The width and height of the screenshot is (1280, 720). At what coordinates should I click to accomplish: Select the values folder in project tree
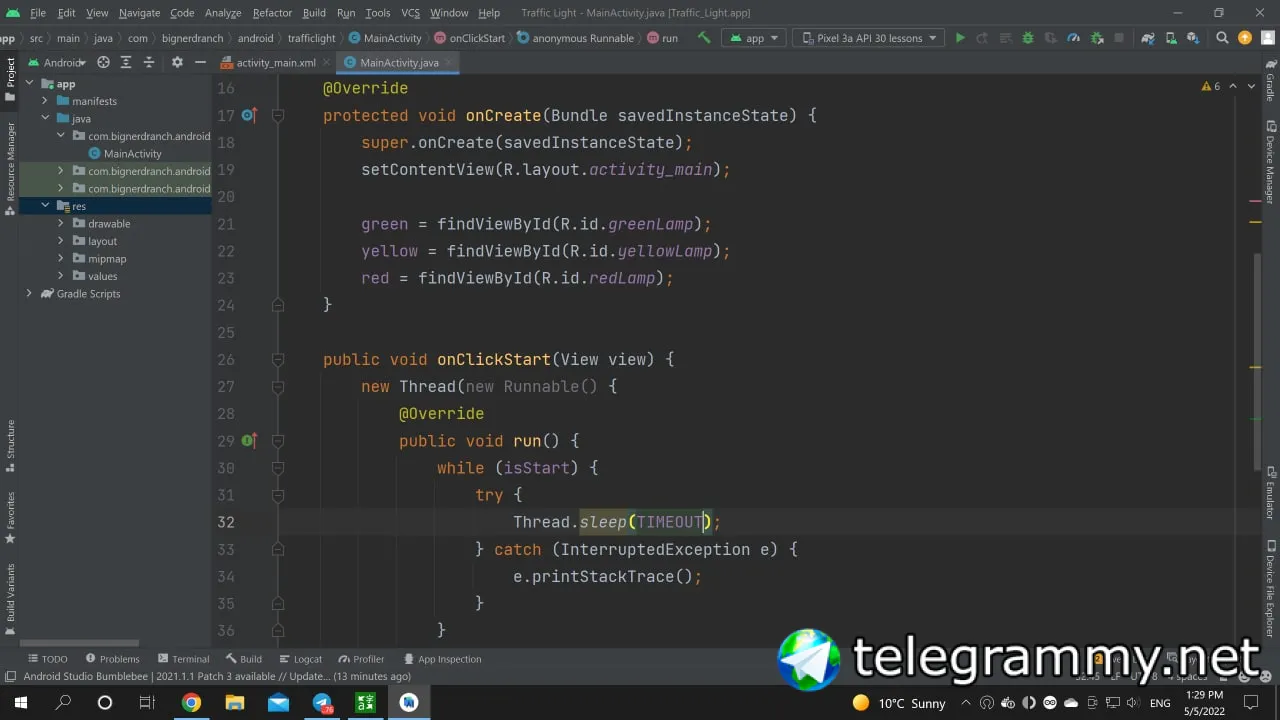pyautogui.click(x=102, y=276)
